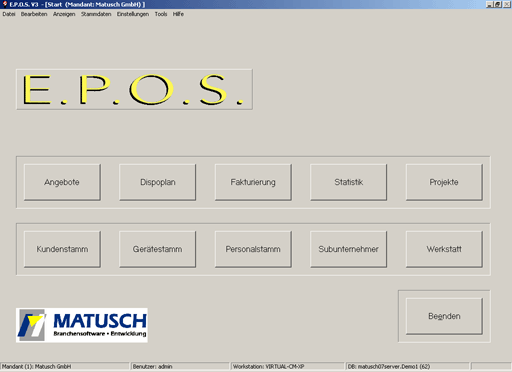
Task: Open the Hilfe menu
Action: click(178, 14)
